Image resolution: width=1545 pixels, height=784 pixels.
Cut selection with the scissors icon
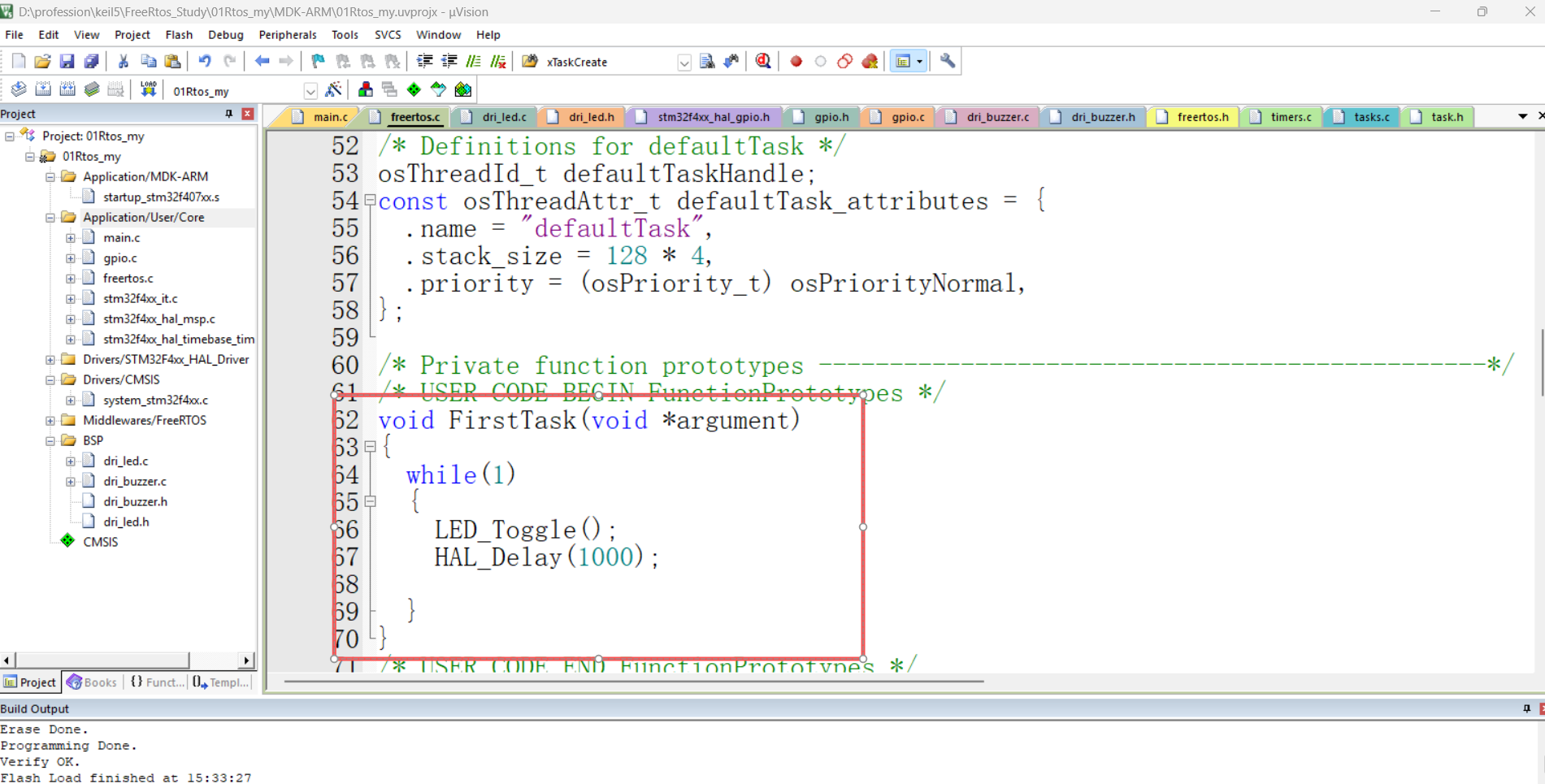(124, 62)
